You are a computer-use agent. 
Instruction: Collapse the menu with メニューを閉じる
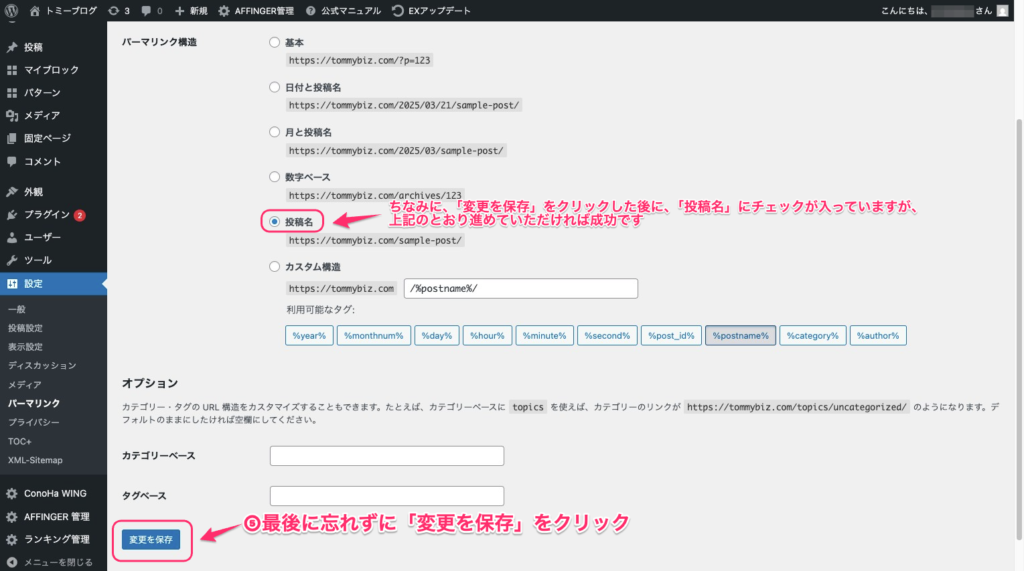click(56, 562)
